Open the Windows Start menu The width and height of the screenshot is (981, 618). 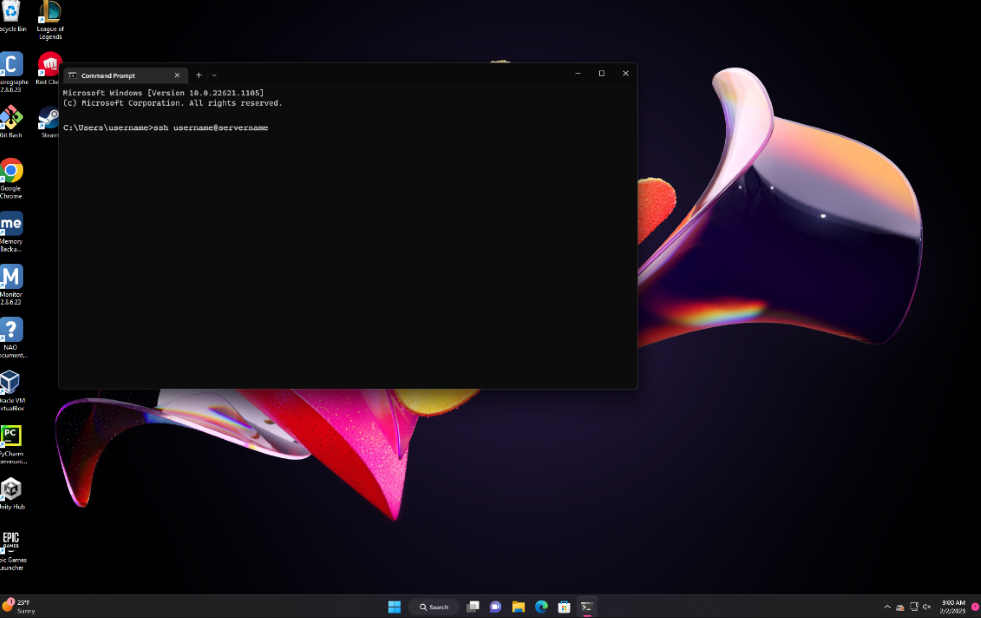coord(394,607)
